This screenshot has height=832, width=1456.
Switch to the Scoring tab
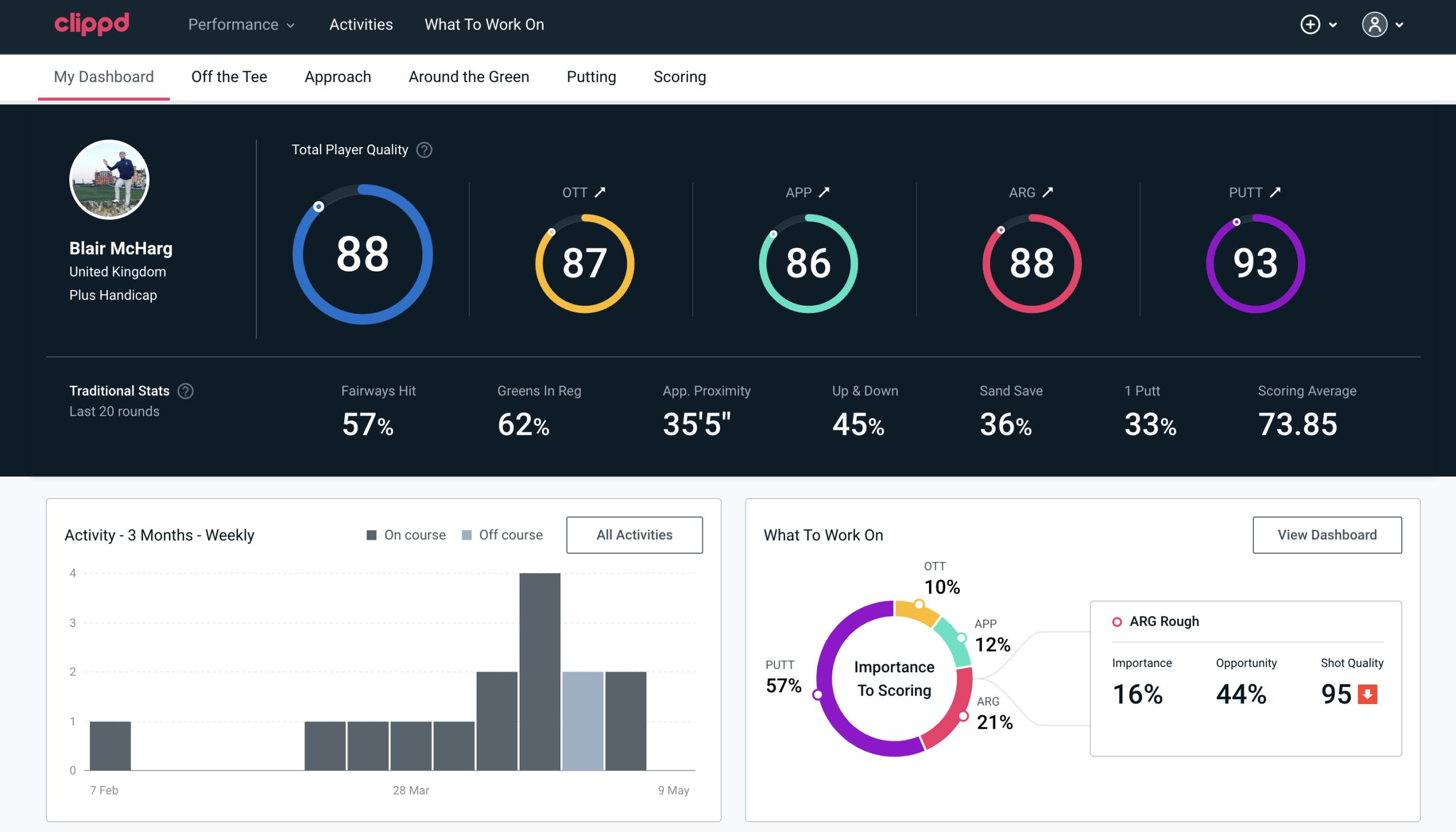(680, 76)
